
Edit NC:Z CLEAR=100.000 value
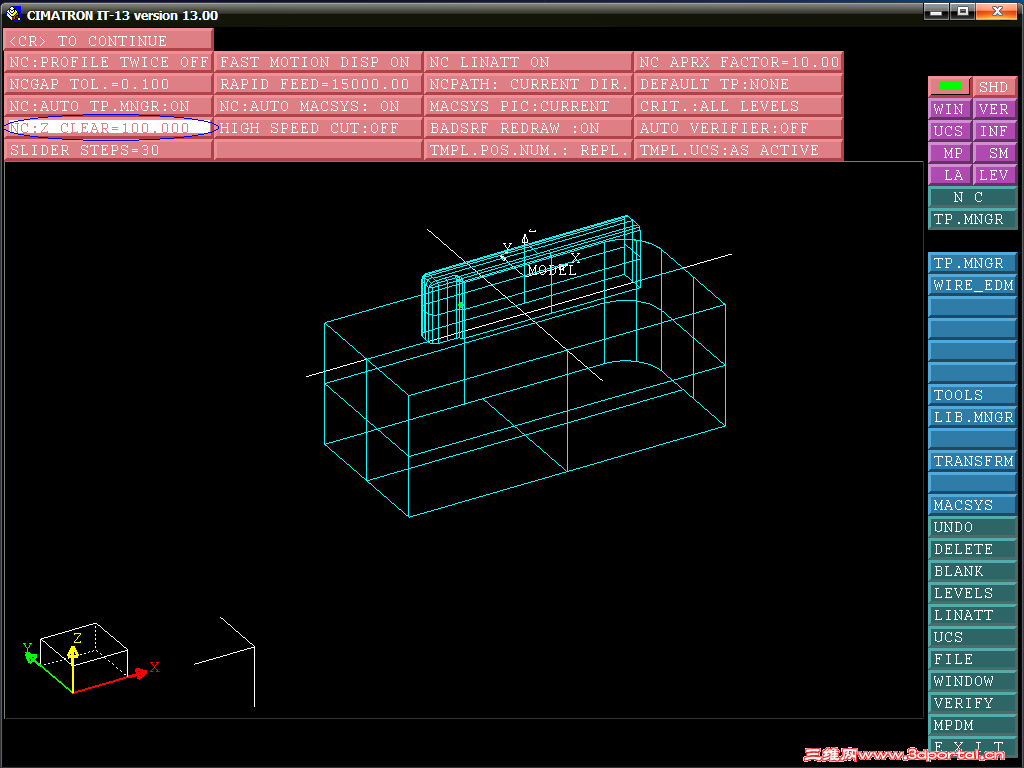coord(108,128)
